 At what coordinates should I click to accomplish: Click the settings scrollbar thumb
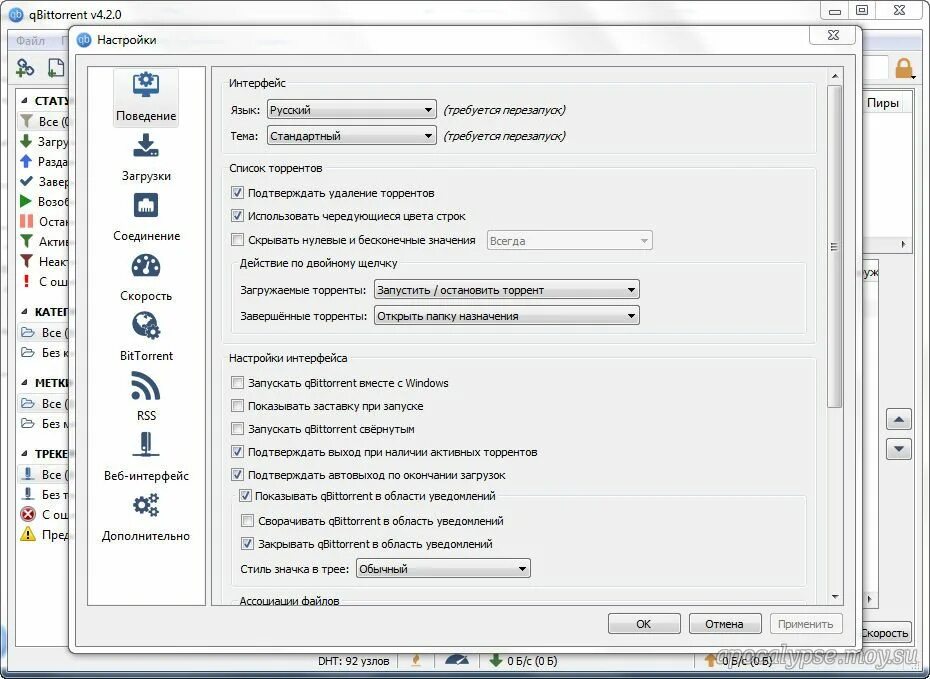click(834, 247)
